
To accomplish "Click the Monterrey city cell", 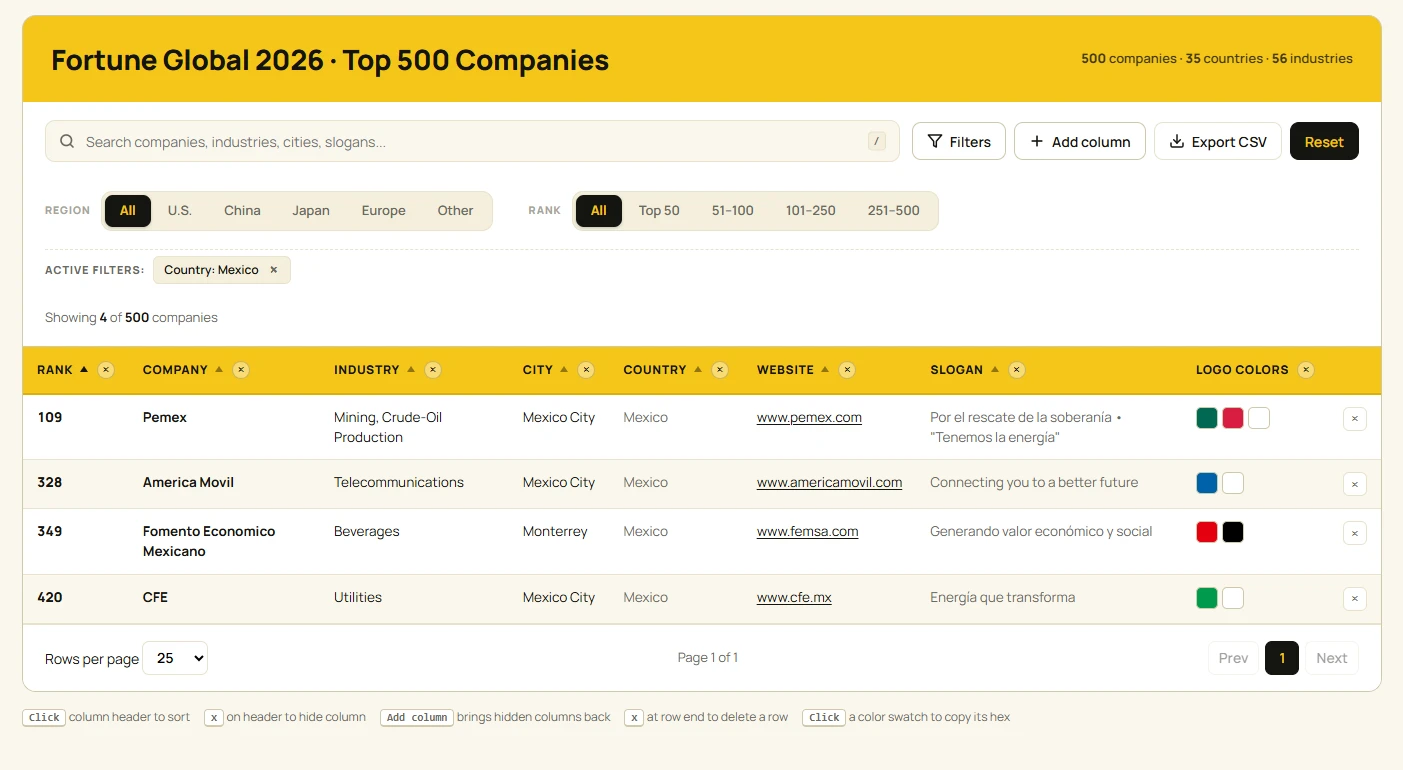I will tap(555, 531).
